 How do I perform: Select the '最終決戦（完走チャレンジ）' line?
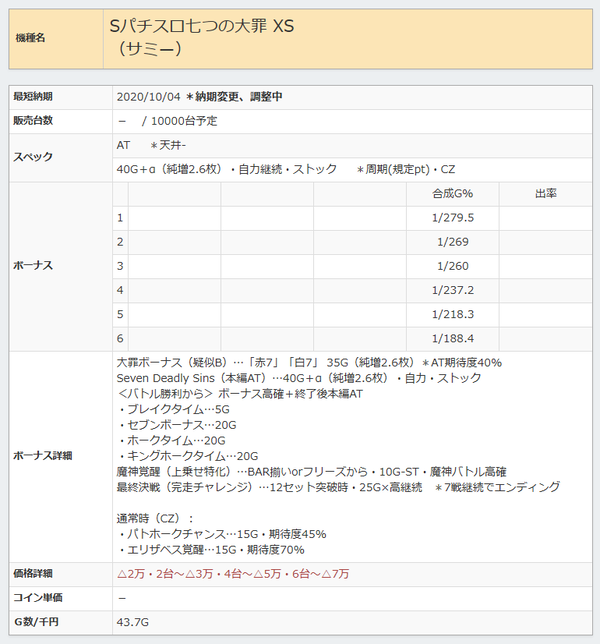pyautogui.click(x=338, y=488)
